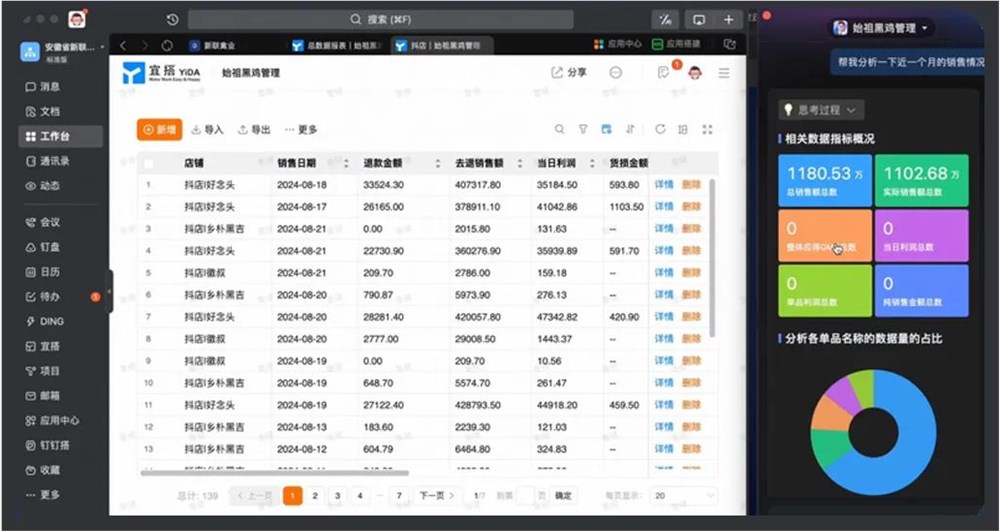This screenshot has height=531, width=1000.
Task: Sort by 销售日期 column arrows
Action: [x=346, y=164]
